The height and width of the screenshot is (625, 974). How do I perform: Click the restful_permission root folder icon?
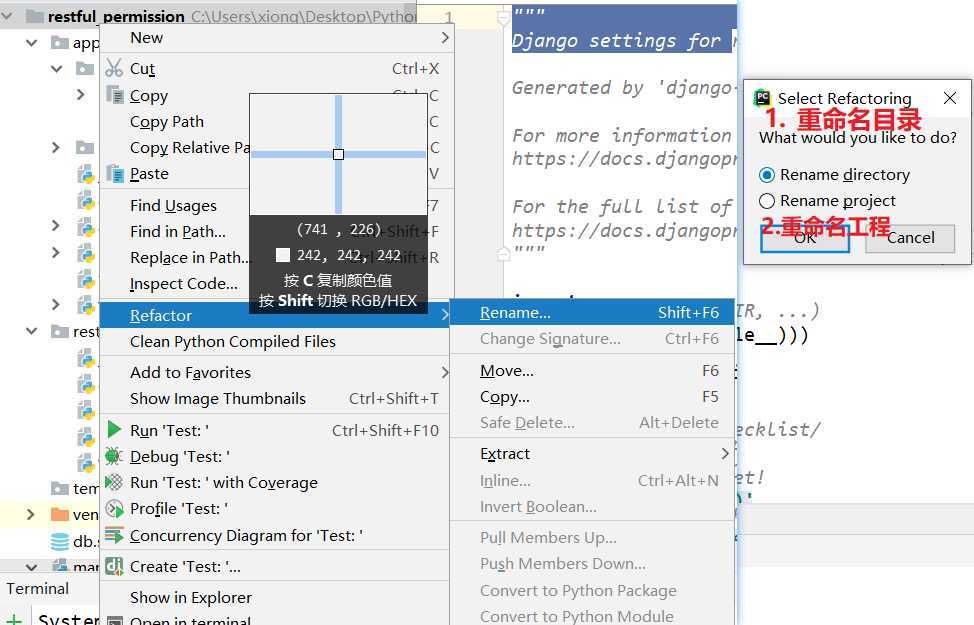pyautogui.click(x=35, y=16)
